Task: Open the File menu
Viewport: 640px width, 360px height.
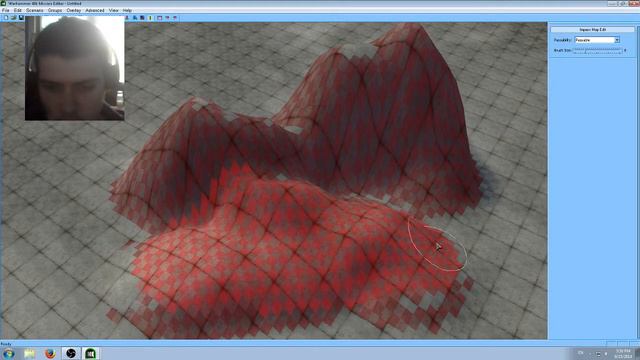Action: click(x=5, y=10)
